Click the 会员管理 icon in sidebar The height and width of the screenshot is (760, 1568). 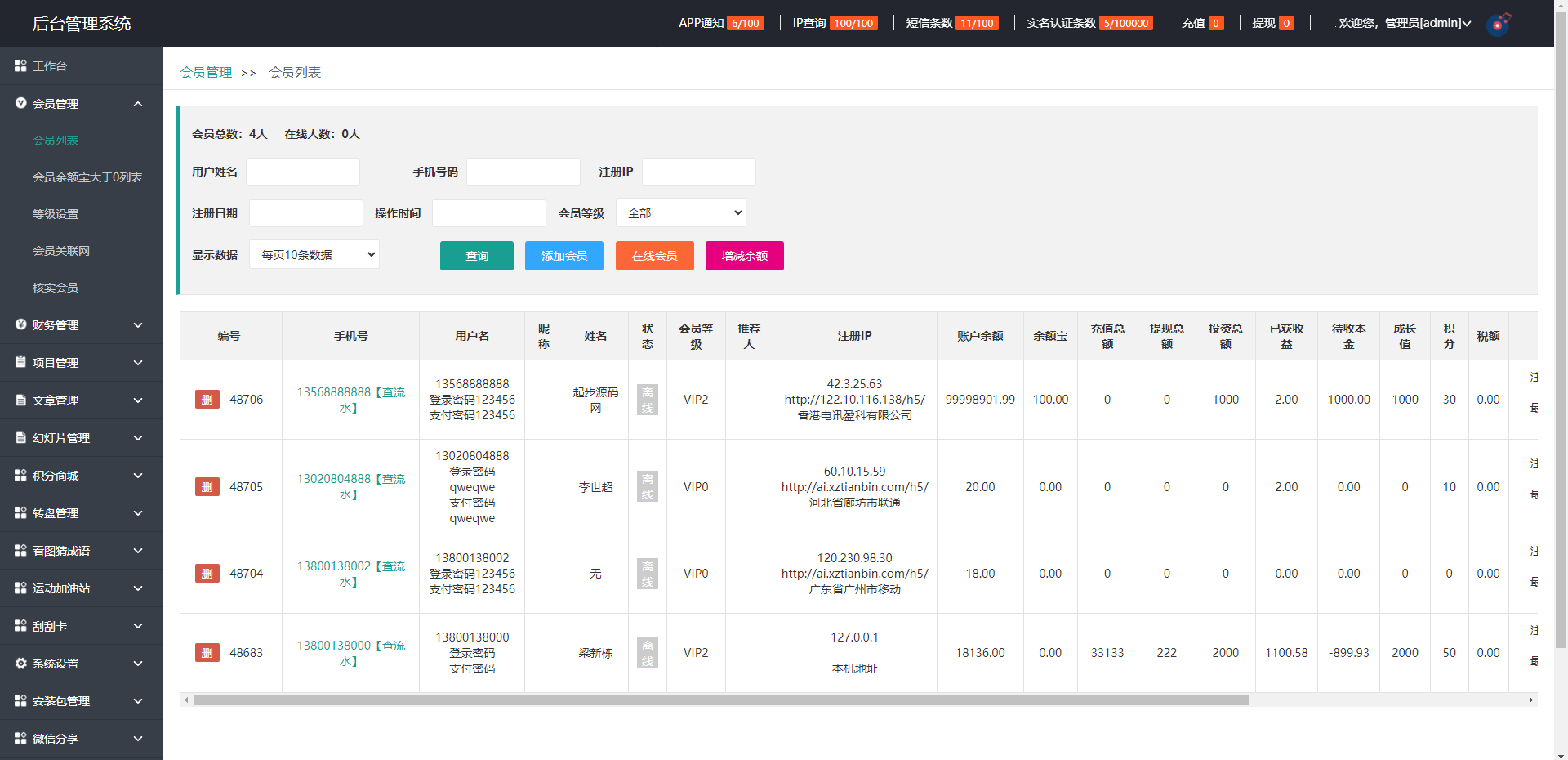[20, 103]
